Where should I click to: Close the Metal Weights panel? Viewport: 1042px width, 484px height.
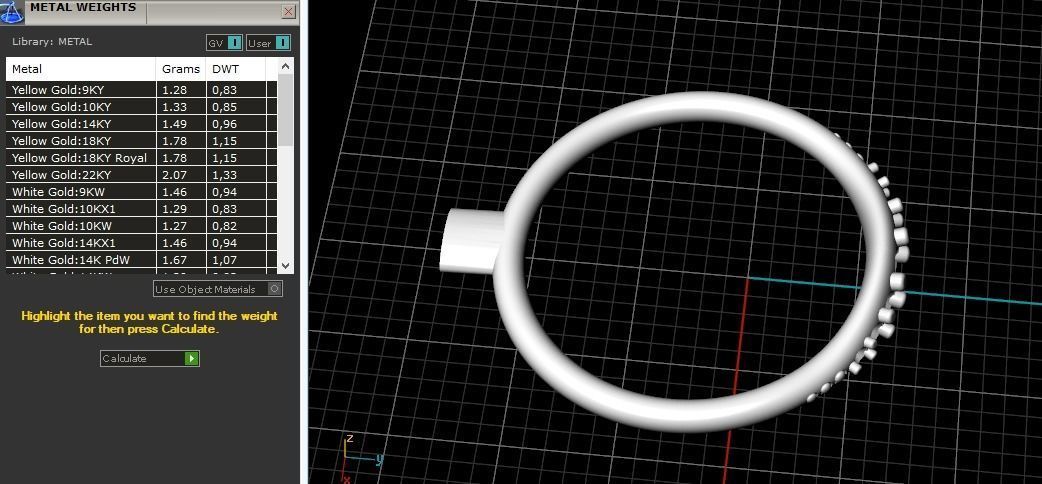tap(288, 11)
